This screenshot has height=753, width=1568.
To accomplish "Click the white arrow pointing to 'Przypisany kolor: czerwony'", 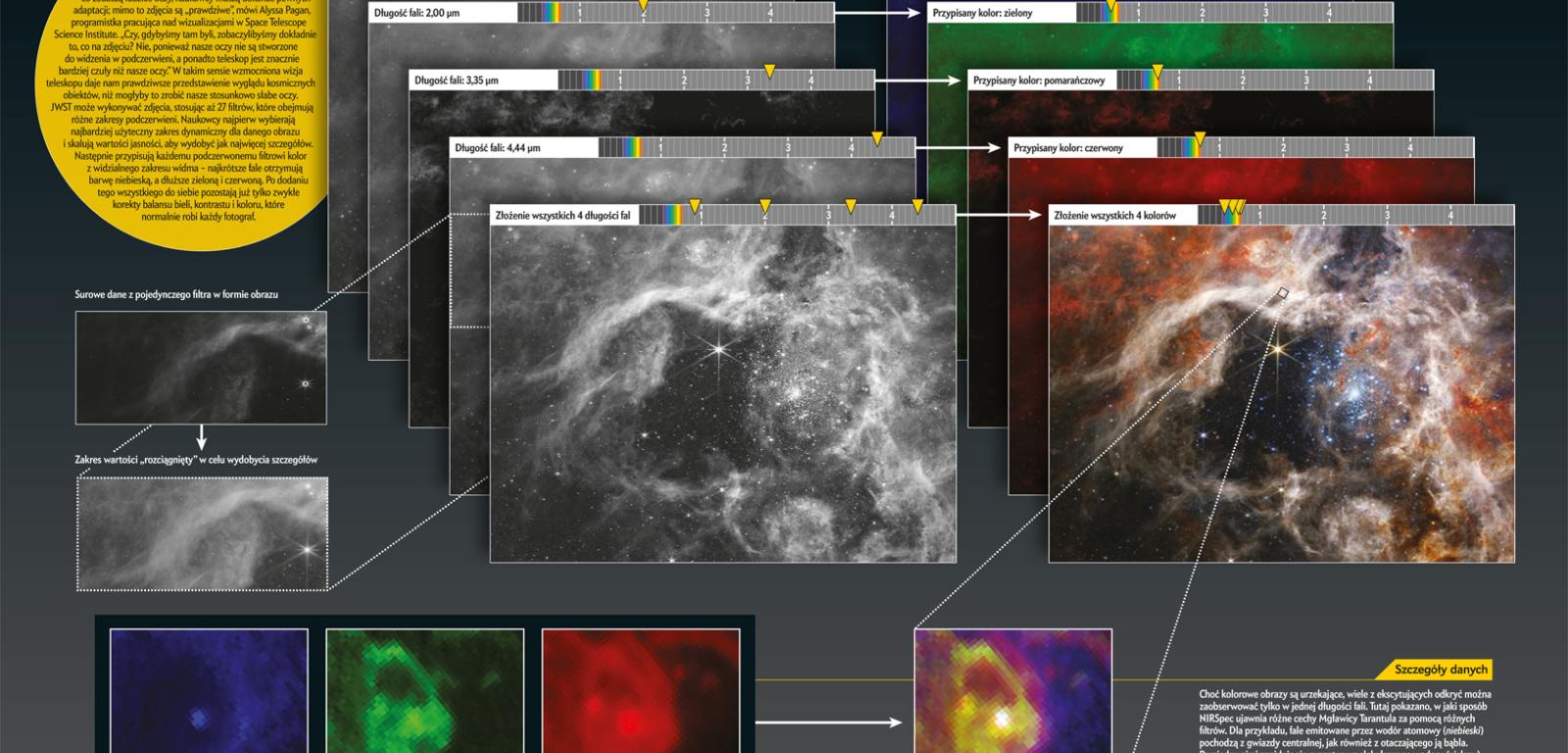I will coord(959,148).
